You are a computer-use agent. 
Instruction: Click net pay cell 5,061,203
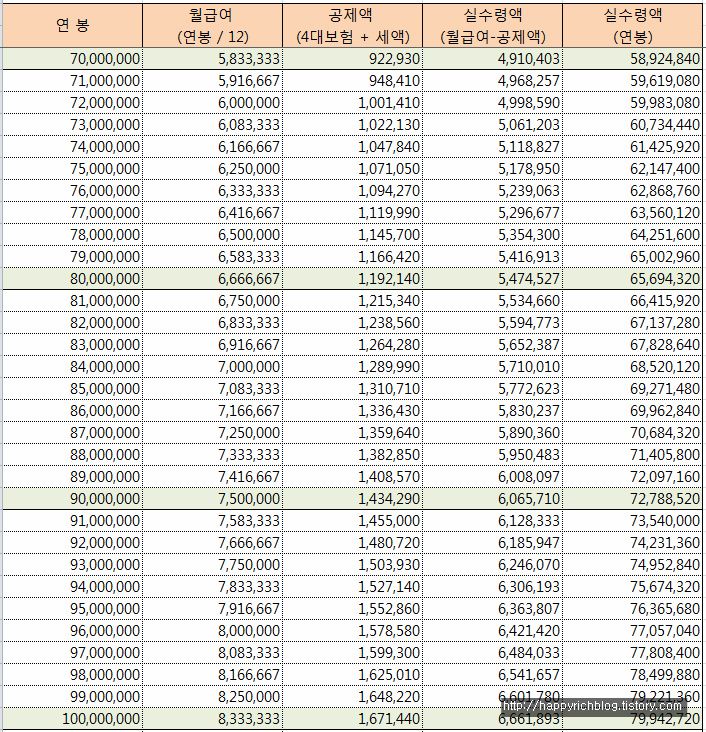coord(493,125)
